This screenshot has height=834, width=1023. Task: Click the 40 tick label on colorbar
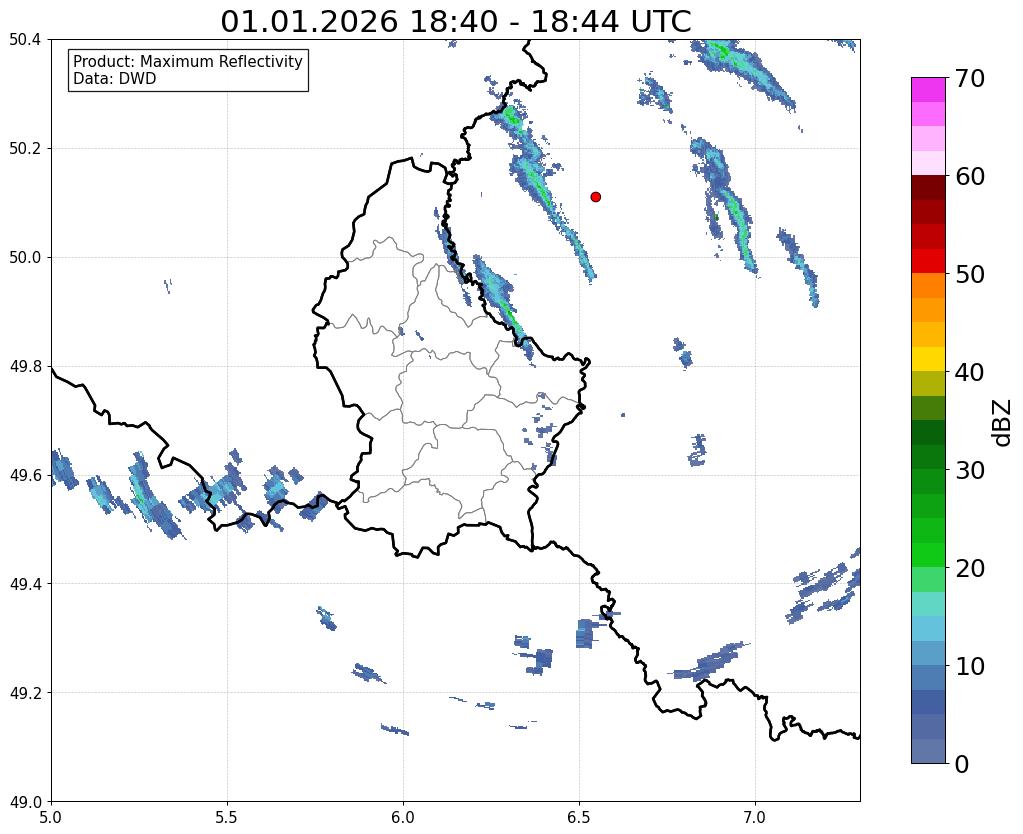point(969,372)
